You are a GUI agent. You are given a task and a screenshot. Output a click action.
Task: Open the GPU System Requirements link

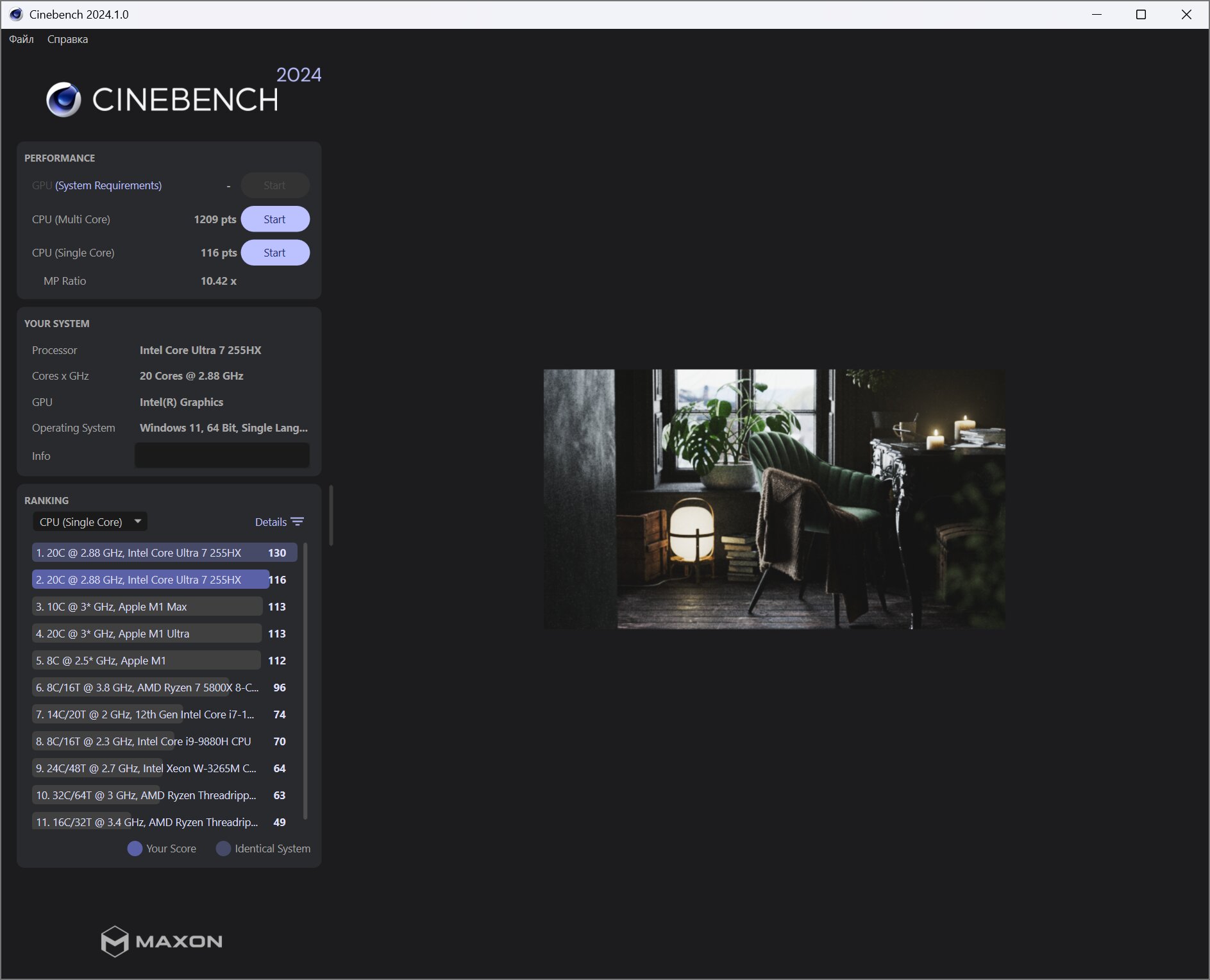pos(108,185)
